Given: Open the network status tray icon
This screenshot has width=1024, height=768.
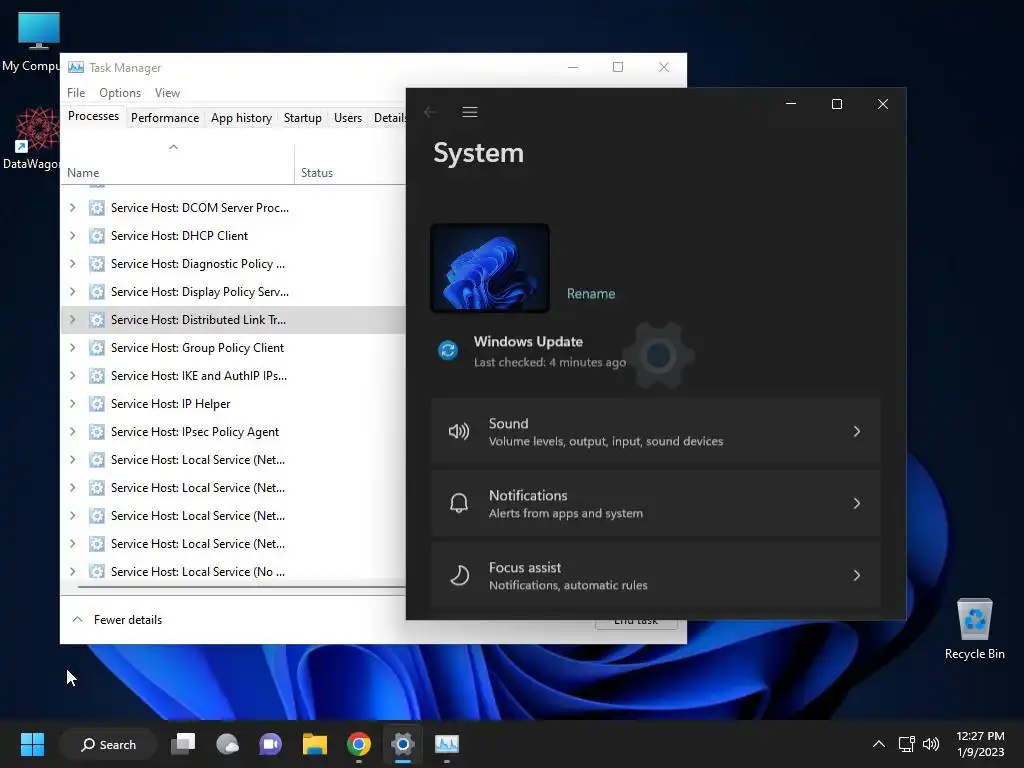Looking at the screenshot, I should (x=906, y=744).
